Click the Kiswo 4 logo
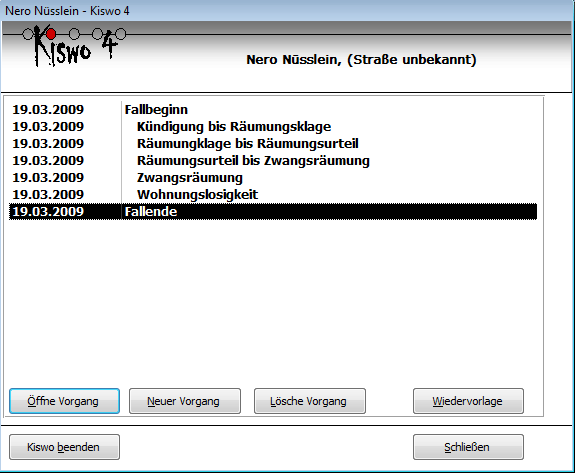Image resolution: width=575 pixels, height=473 pixels. tap(74, 46)
